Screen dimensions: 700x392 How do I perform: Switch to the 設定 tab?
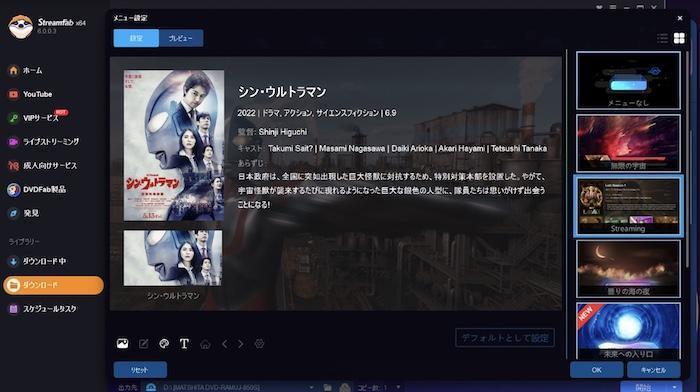(136, 38)
